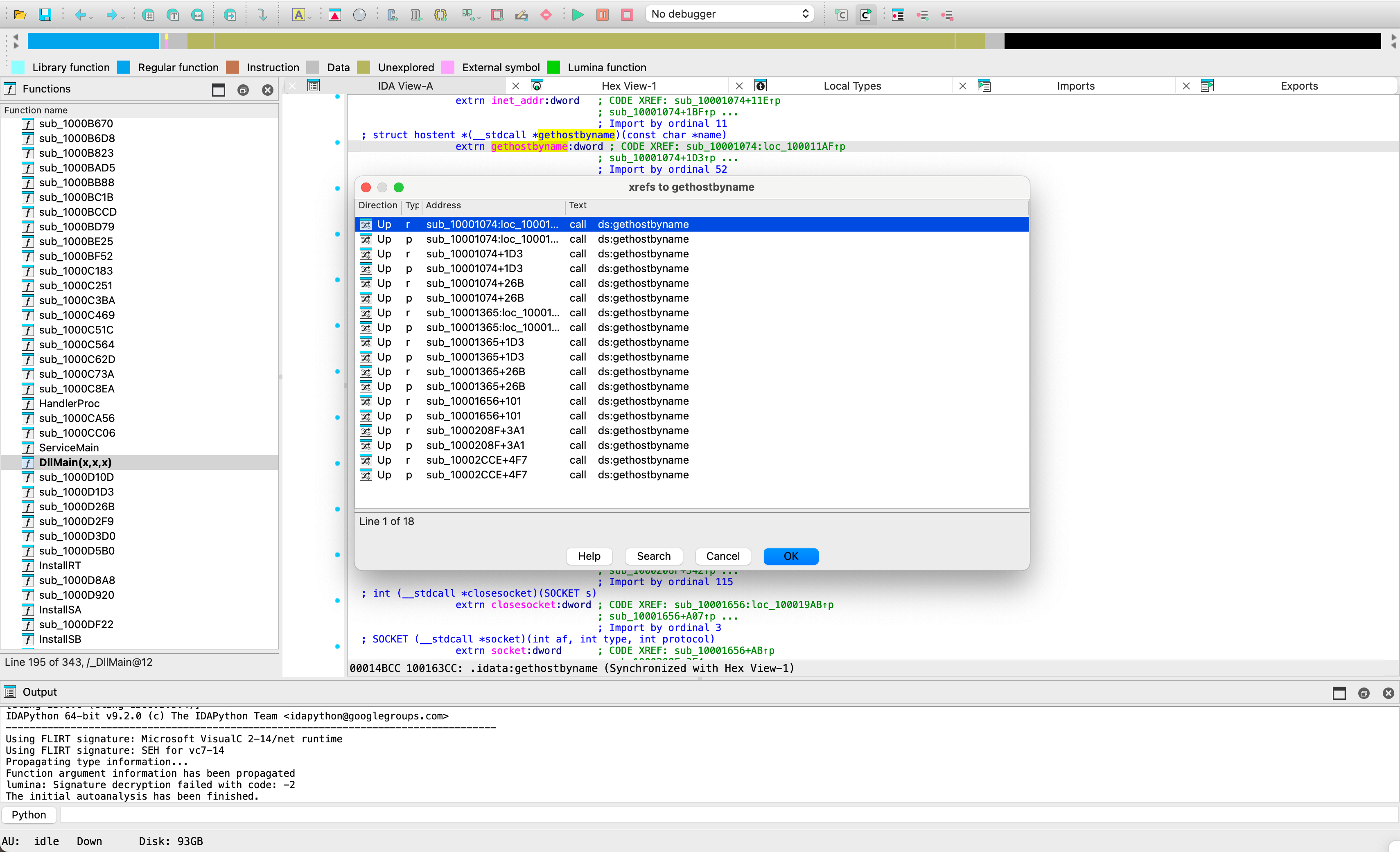Open the No debugger dropdown

click(x=729, y=14)
